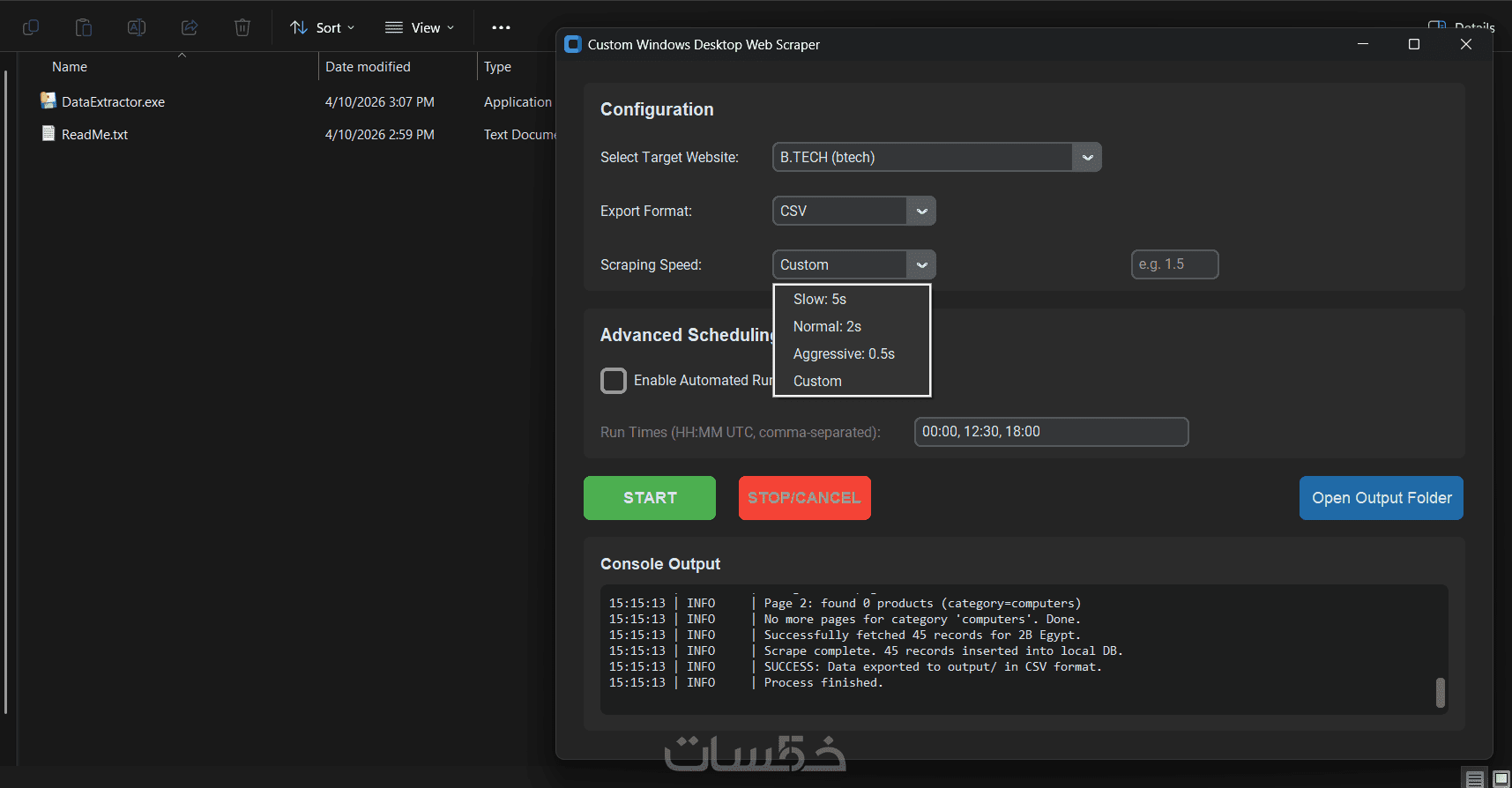Choose 'Normal: 2s' from the speed list

pos(852,327)
